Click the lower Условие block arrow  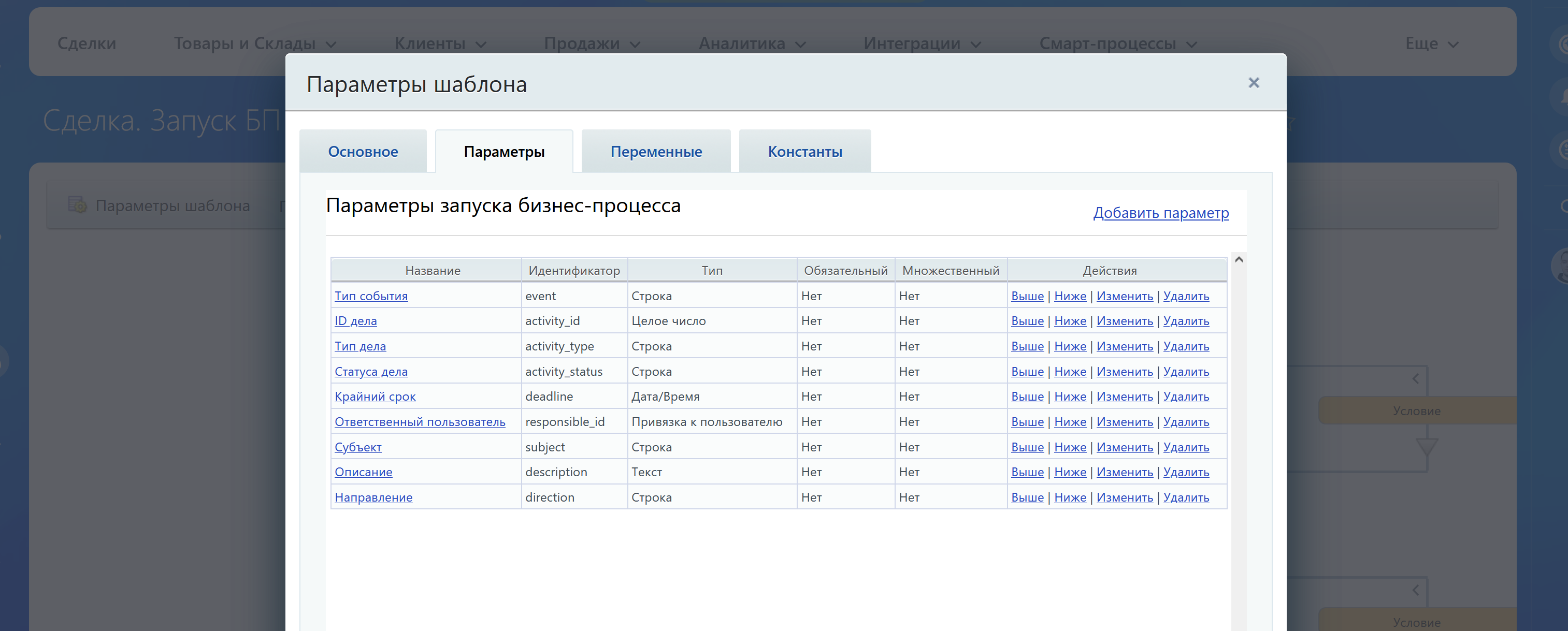1415,590
